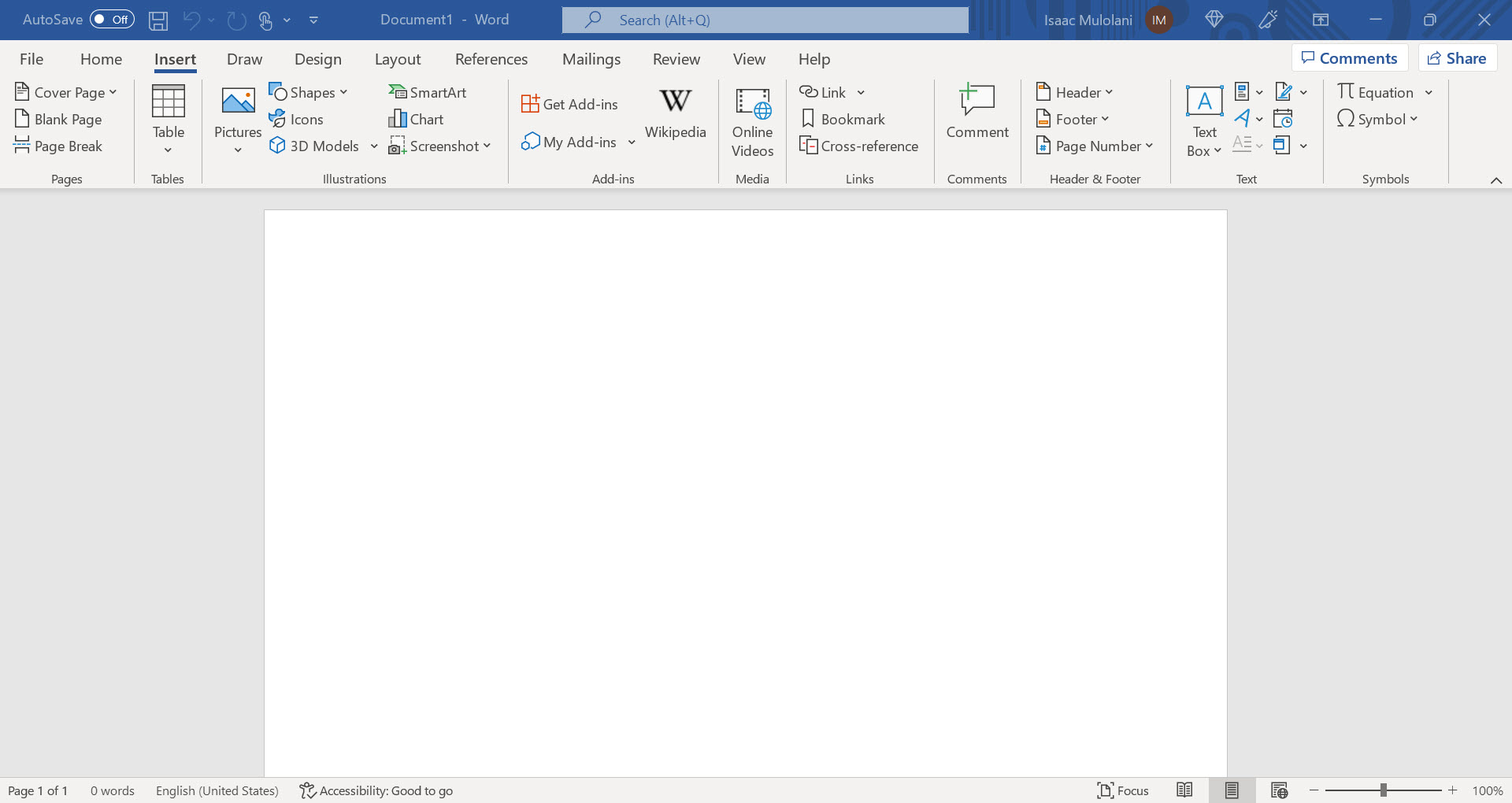This screenshot has height=803, width=1512.
Task: Click the word count in status bar
Action: 112,790
